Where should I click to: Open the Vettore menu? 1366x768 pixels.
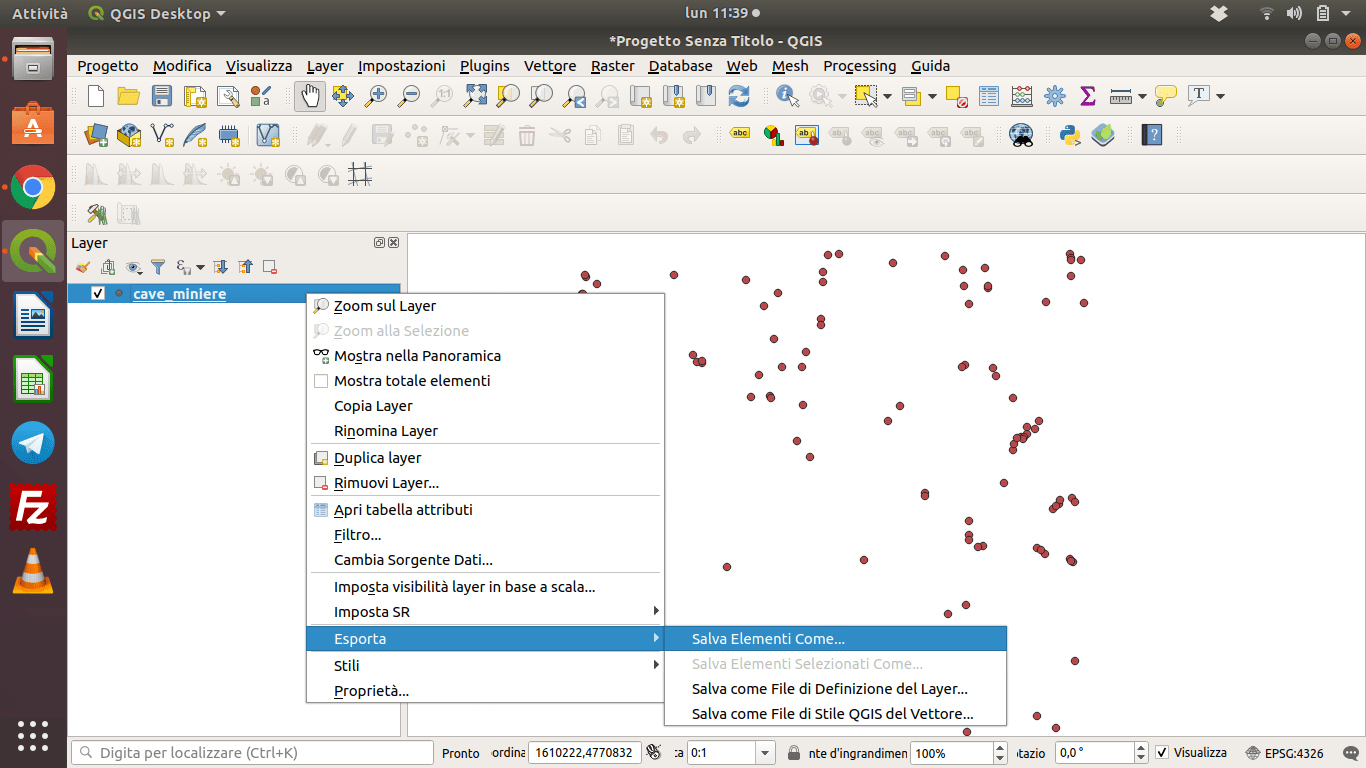(x=550, y=66)
